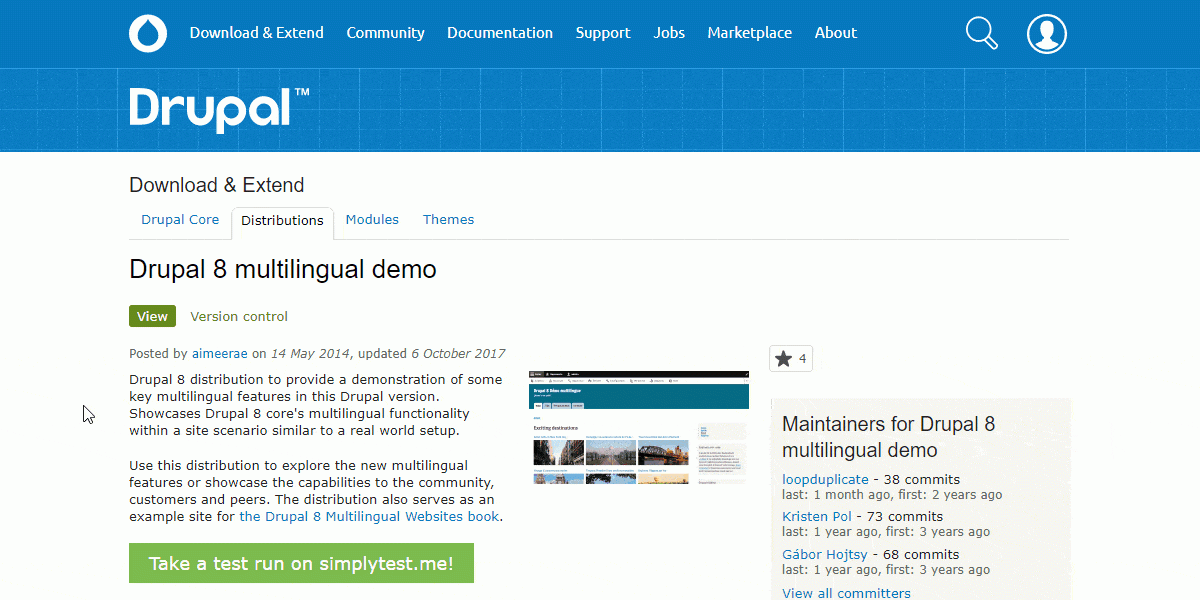Open About in the top navigation
This screenshot has width=1200, height=600.
click(x=836, y=33)
